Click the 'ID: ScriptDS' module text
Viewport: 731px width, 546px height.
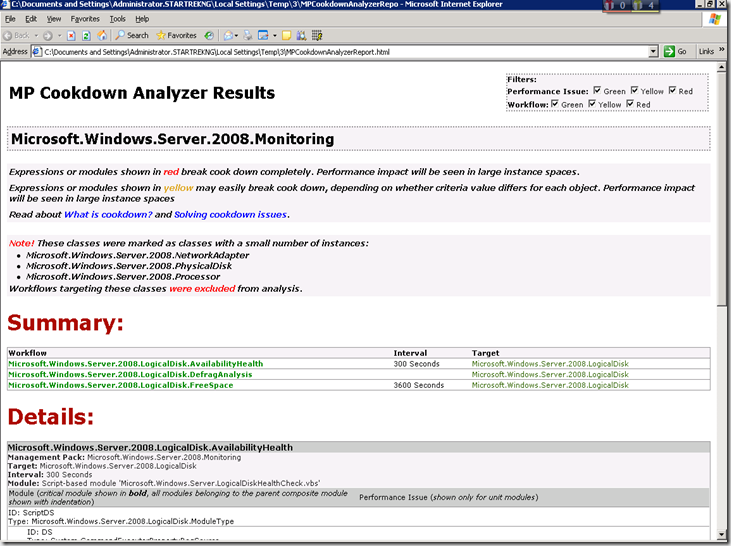[x=31, y=512]
